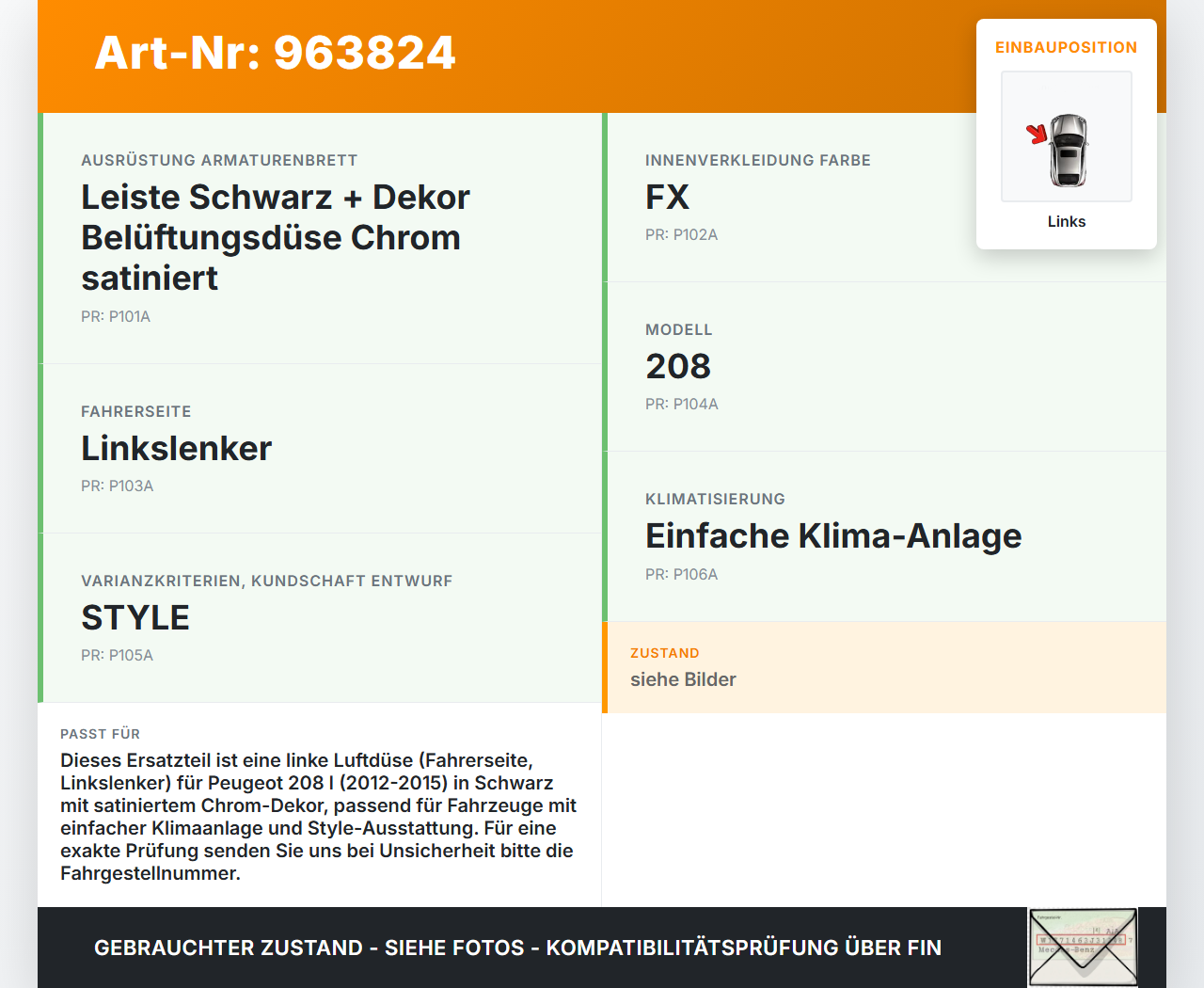Click the 'siehe Bilder' link
The height and width of the screenshot is (988, 1204).
click(x=683, y=679)
